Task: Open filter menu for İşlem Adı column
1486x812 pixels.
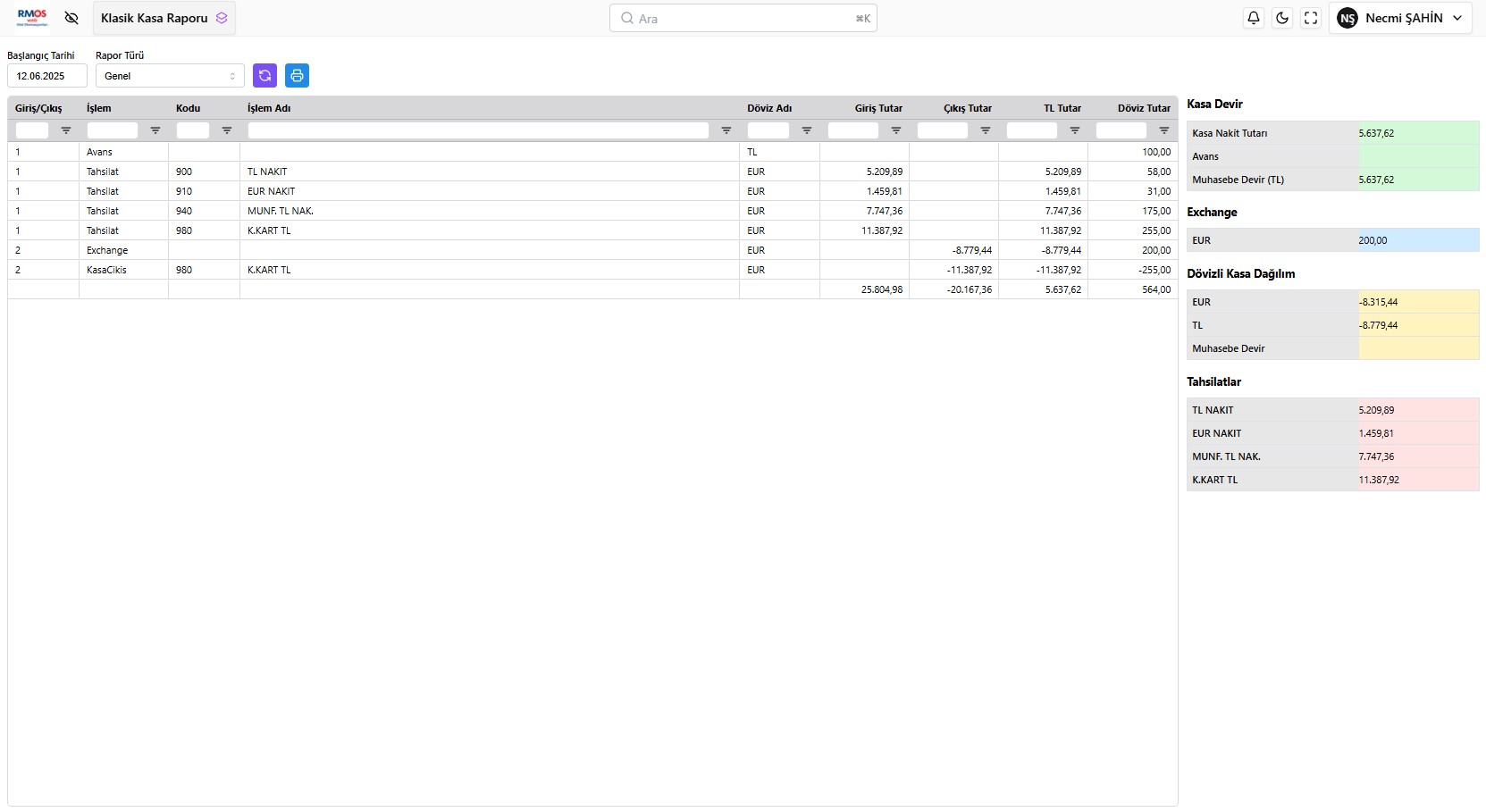Action: tap(726, 130)
